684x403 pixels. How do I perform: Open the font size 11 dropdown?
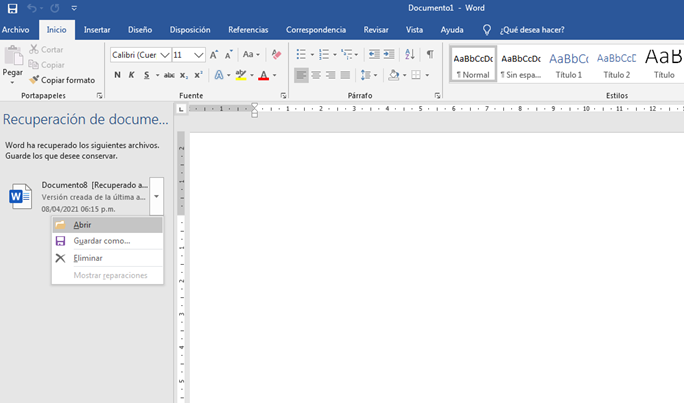199,55
